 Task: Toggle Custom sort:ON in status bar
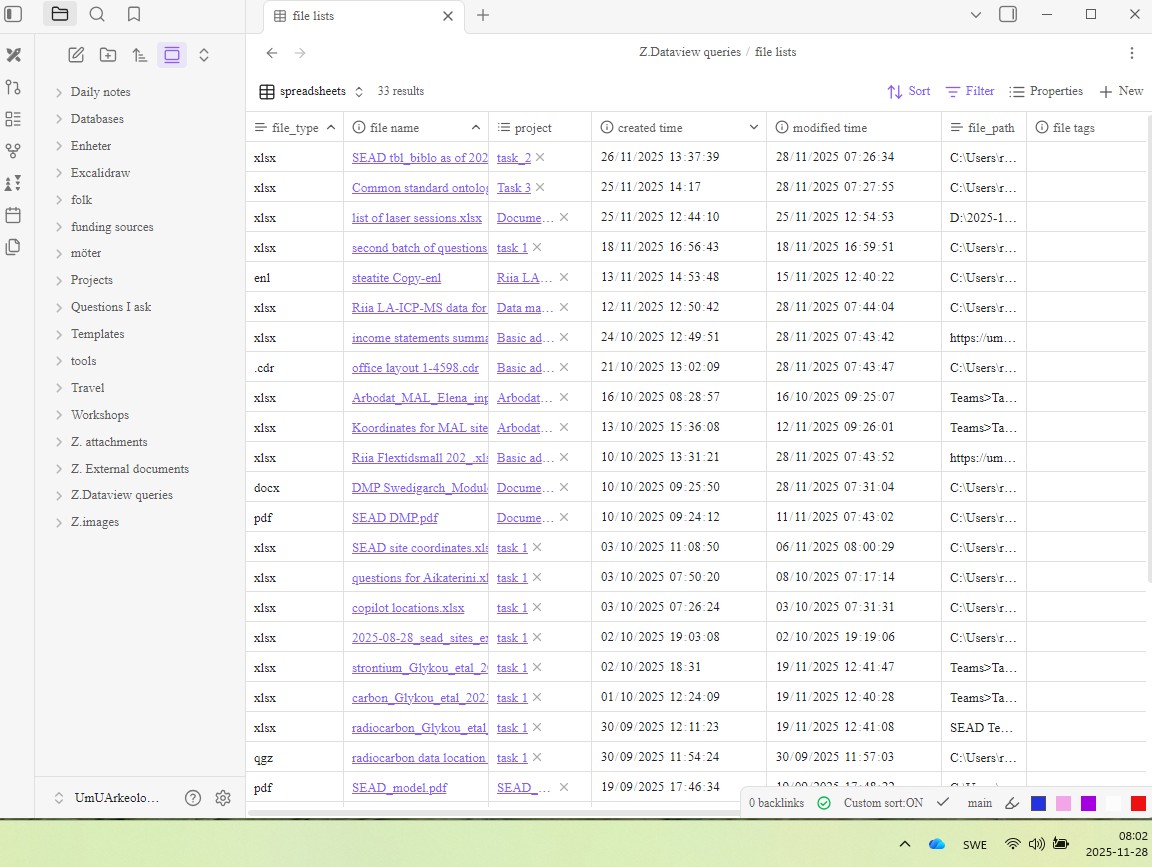[883, 803]
